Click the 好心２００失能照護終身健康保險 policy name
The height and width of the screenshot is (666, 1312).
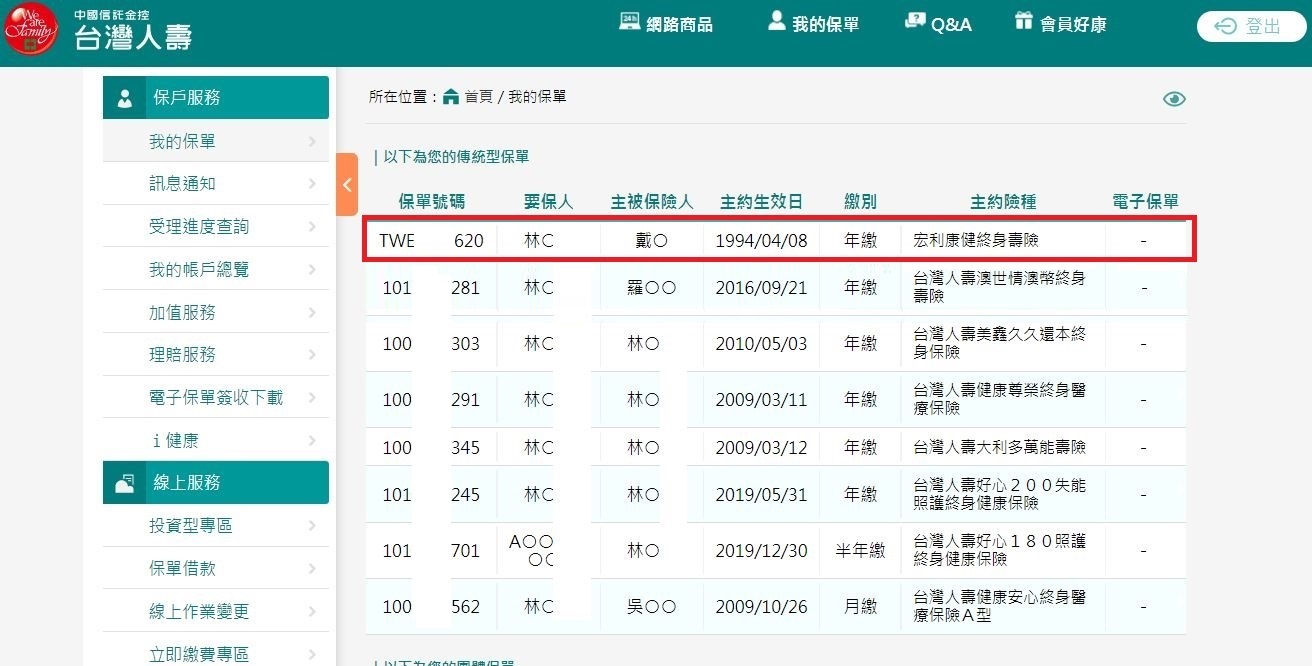point(999,495)
